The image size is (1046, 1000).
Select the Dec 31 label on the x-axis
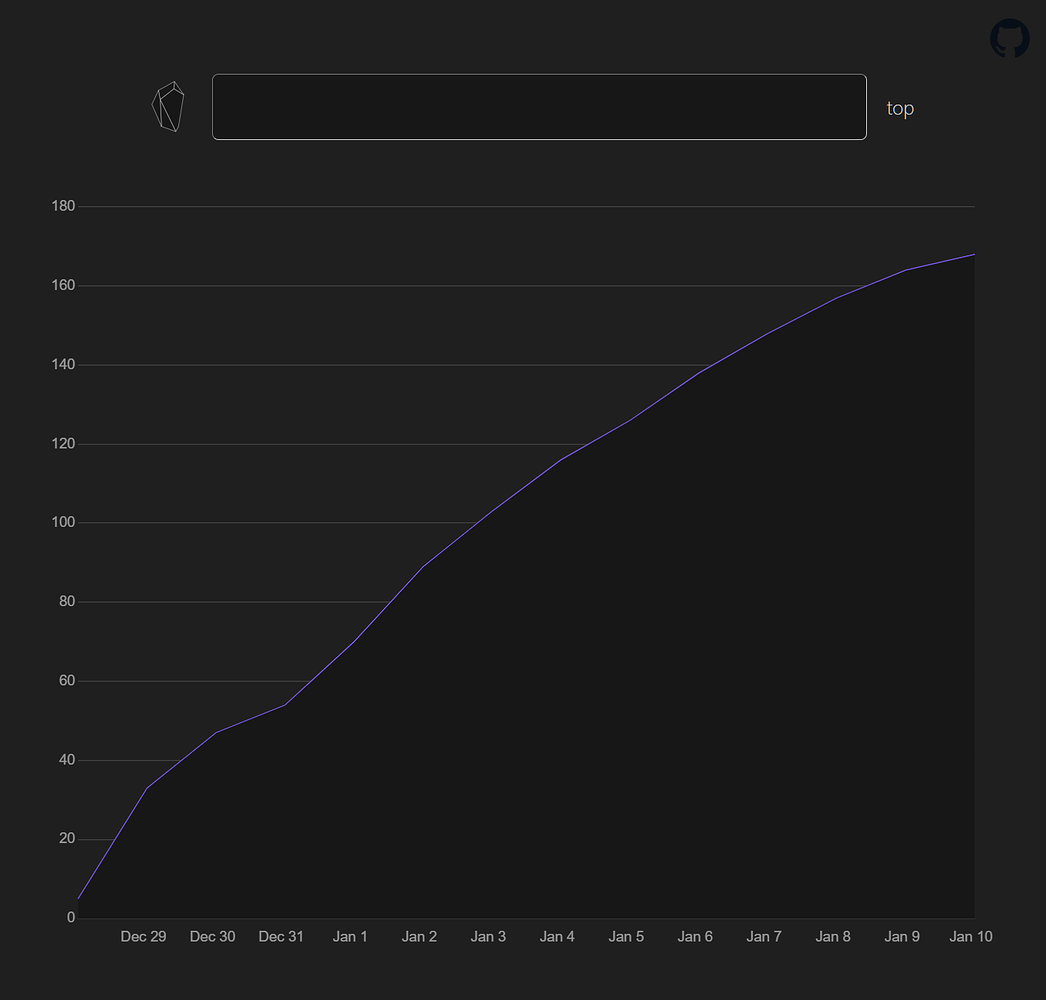point(281,936)
